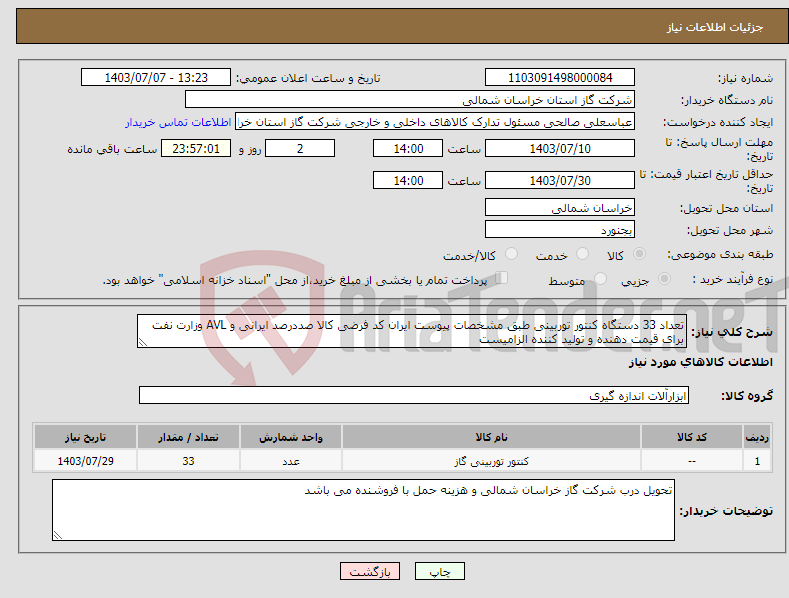The width and height of the screenshot is (789, 598).
Task: Click the تاریخ نیاز column header
Action: (86, 437)
